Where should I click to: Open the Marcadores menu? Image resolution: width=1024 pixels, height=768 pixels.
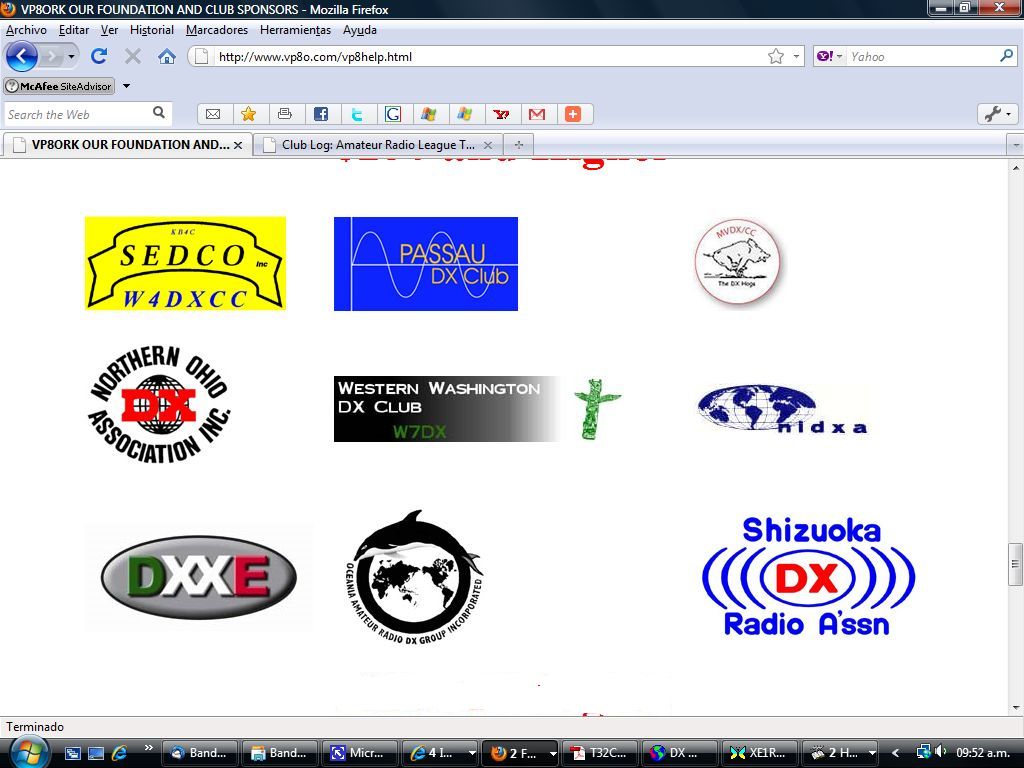217,30
